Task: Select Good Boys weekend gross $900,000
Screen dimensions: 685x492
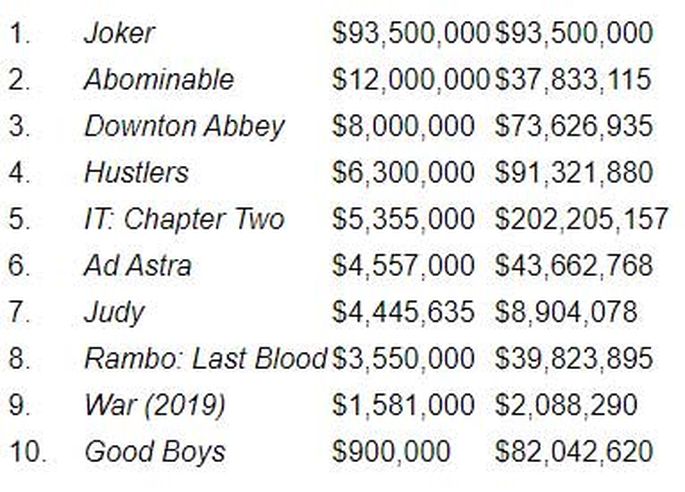Action: coord(391,452)
